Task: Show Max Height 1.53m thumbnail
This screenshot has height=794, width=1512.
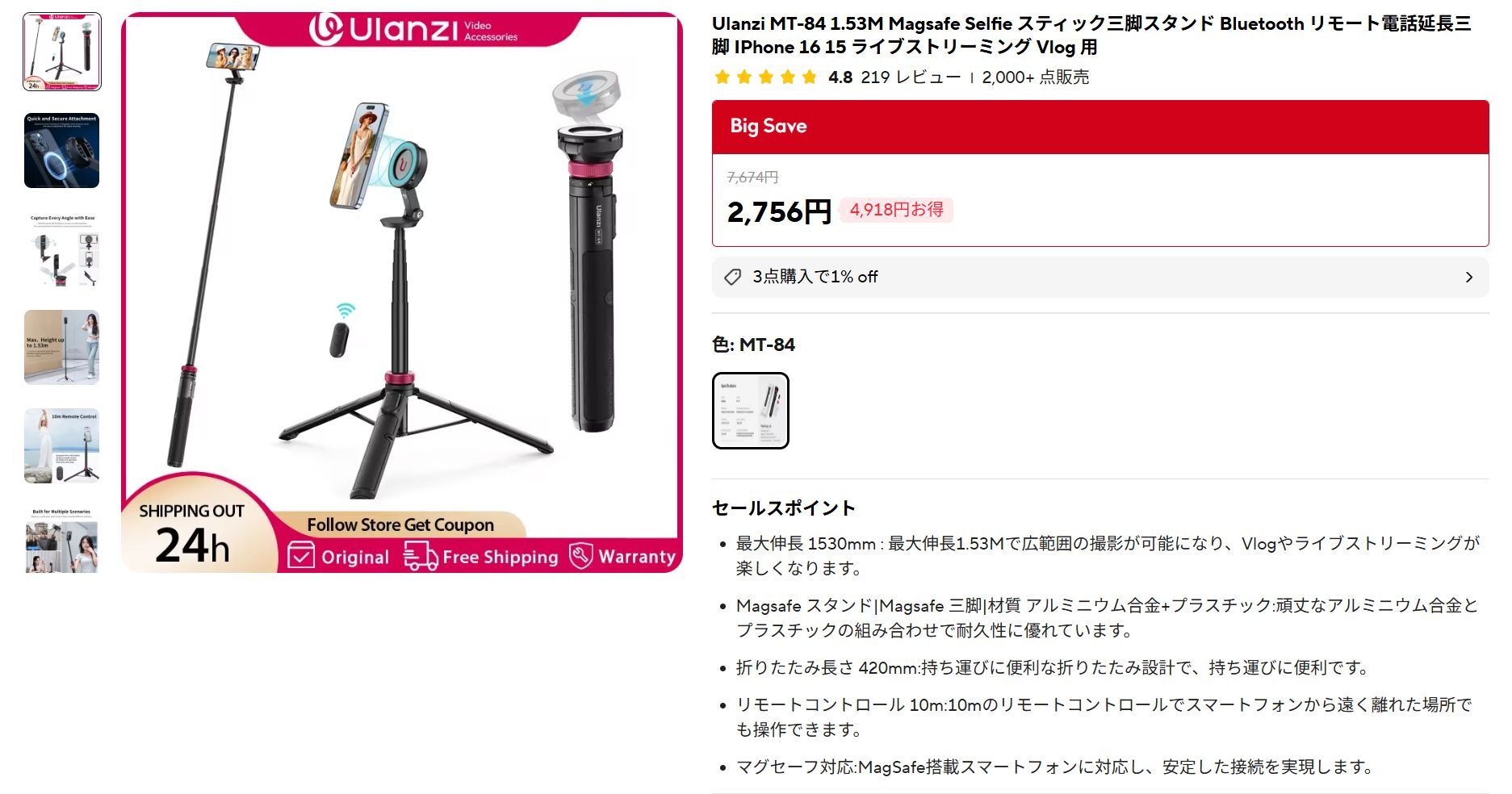Action: coord(62,347)
